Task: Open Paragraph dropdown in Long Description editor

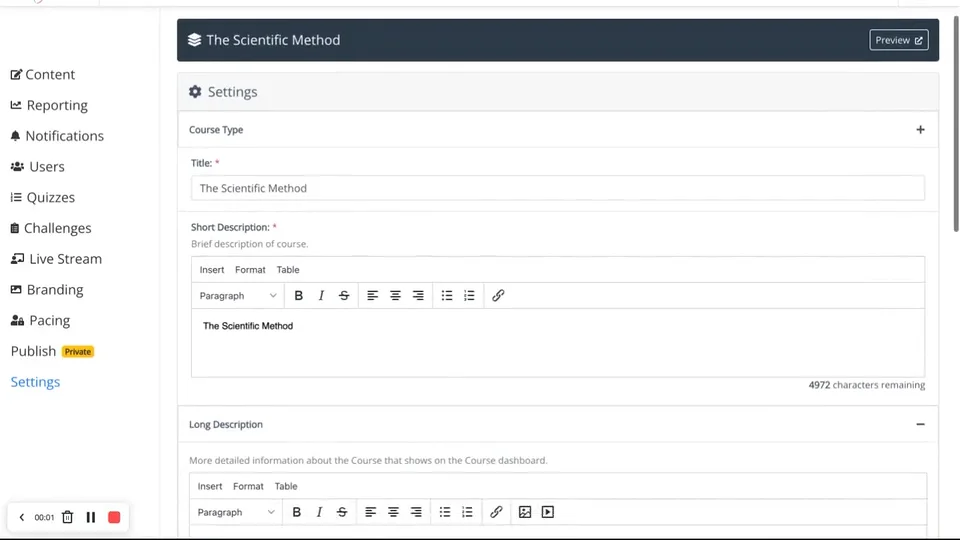Action: pos(236,512)
